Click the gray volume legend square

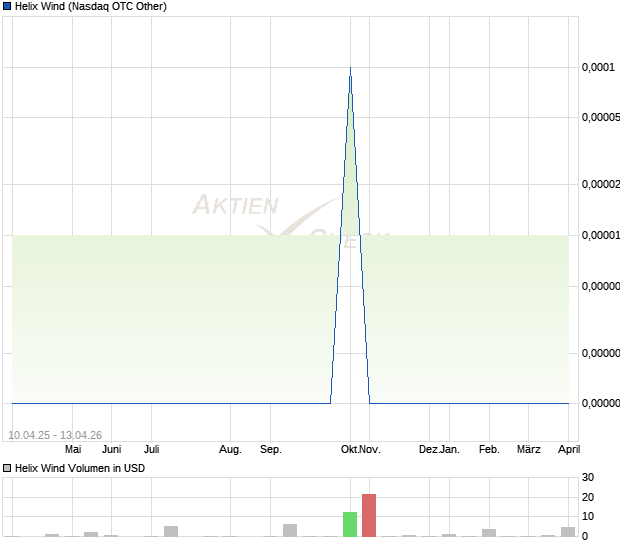7,468
